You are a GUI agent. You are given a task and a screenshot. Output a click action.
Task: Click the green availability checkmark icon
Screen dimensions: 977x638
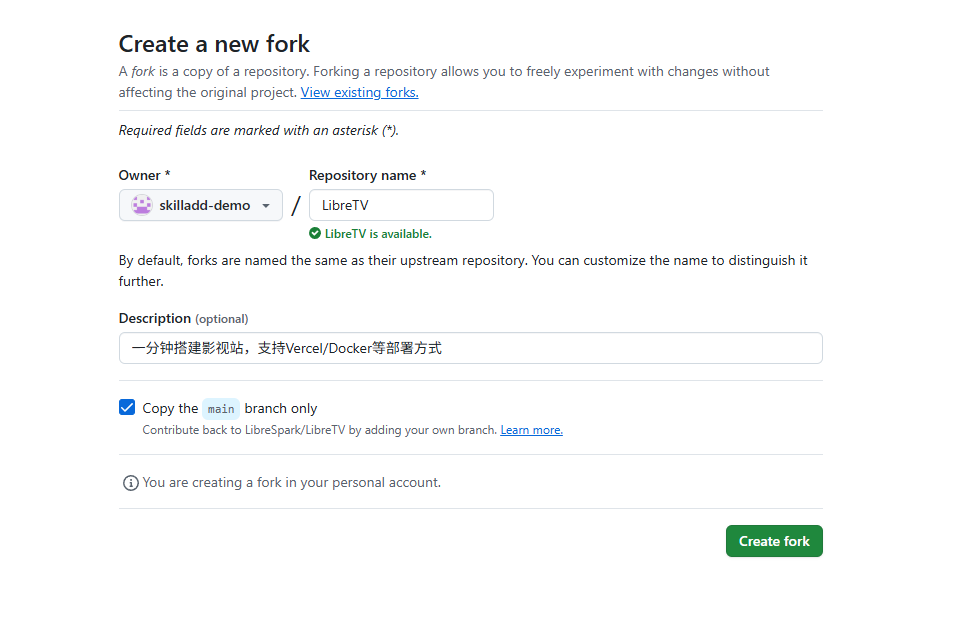coord(315,234)
